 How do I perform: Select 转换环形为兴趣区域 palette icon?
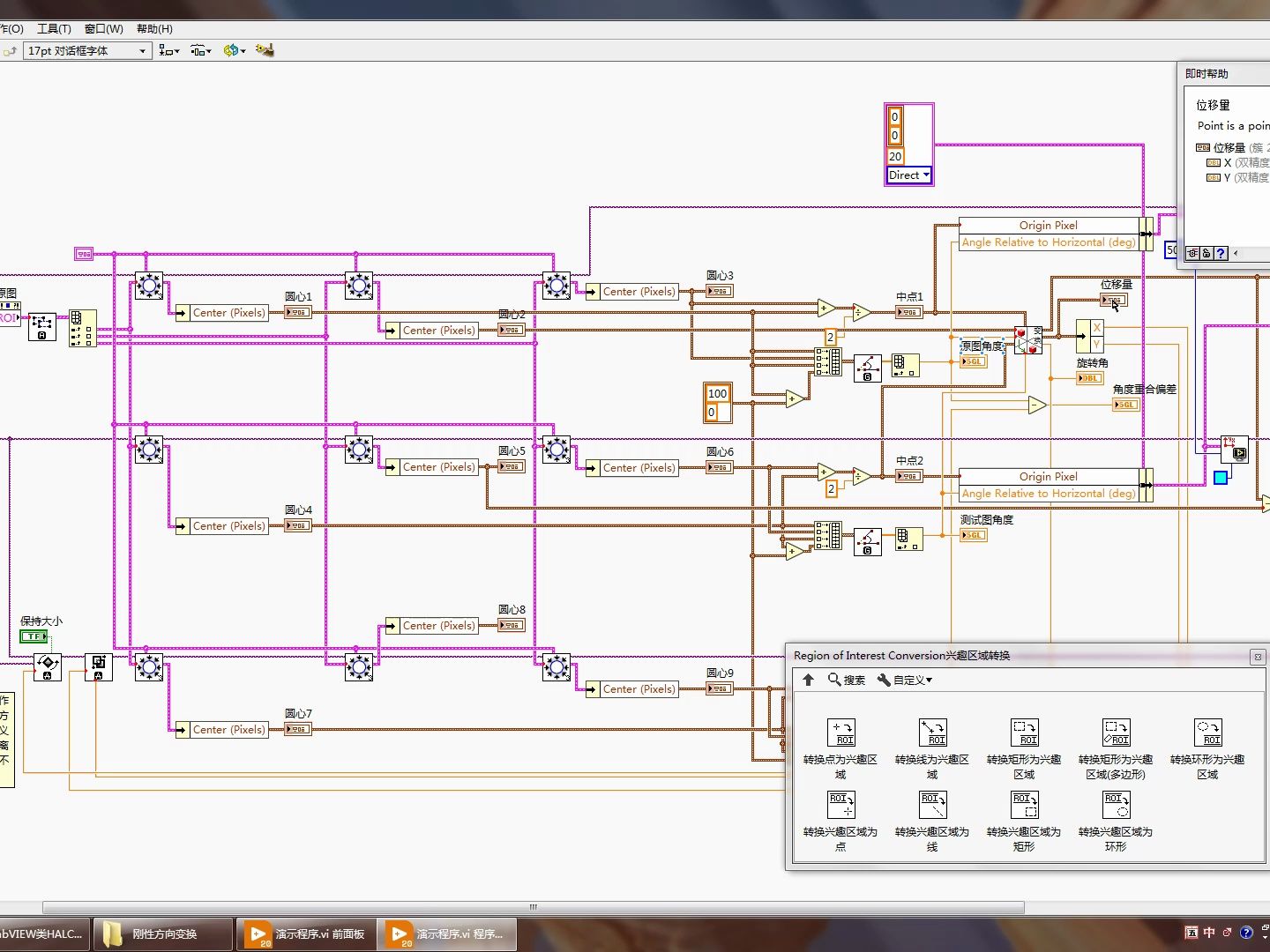click(x=1207, y=733)
